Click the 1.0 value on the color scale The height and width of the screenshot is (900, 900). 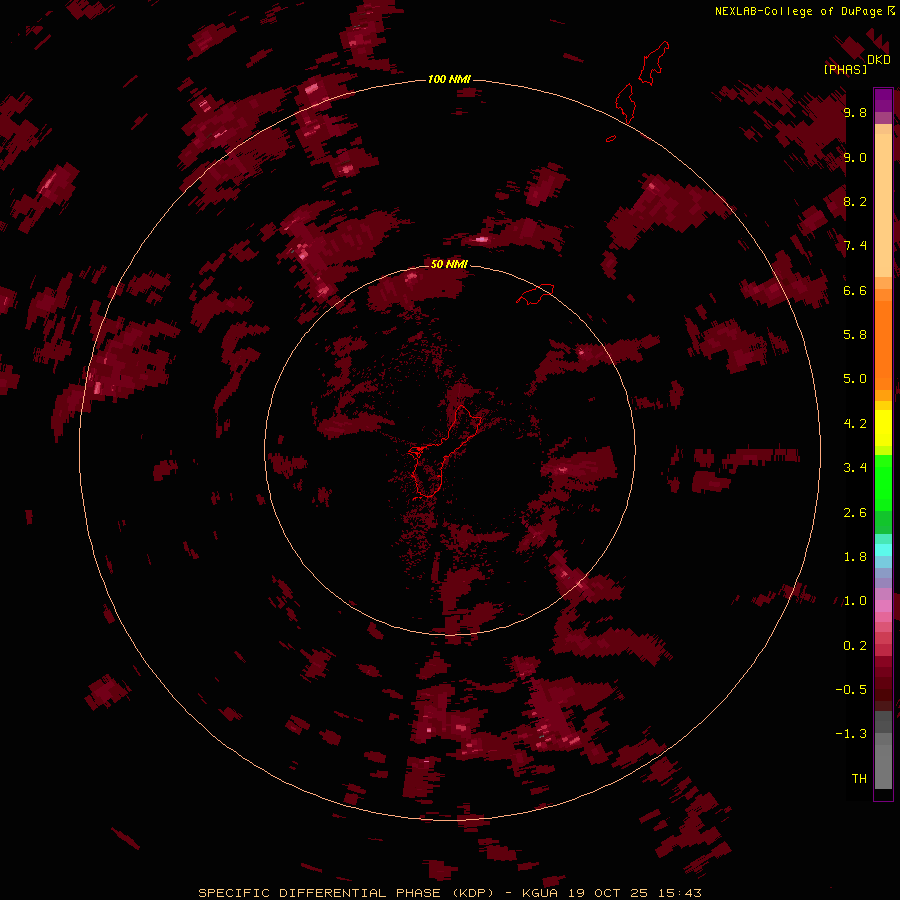coord(855,601)
